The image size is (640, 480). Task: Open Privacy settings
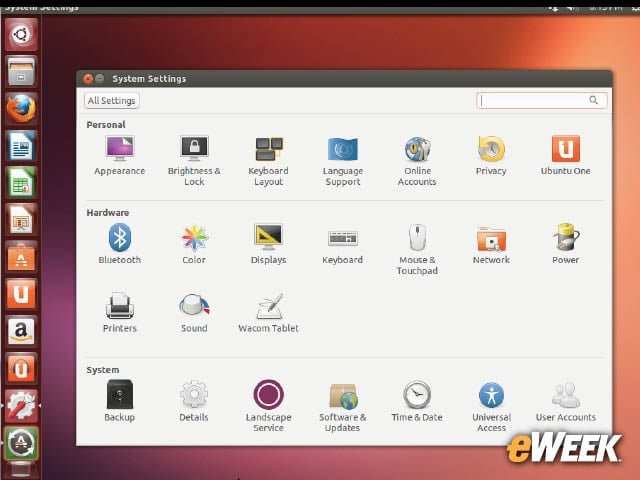(491, 156)
